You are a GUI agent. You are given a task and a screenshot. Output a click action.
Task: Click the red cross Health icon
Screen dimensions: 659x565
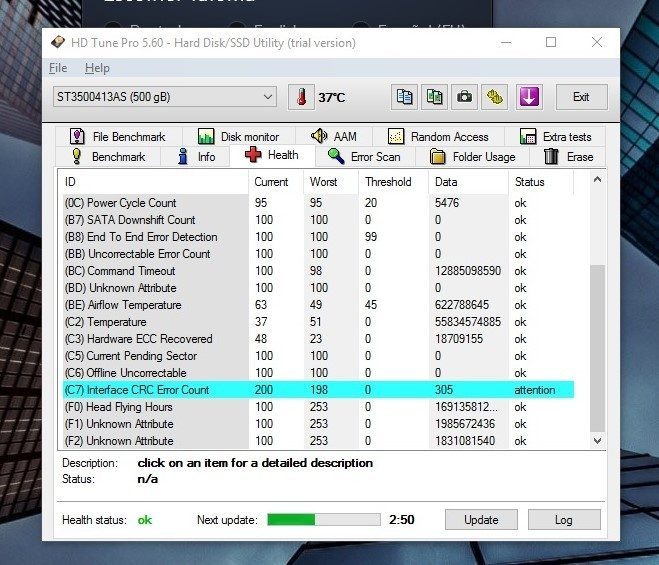(253, 155)
